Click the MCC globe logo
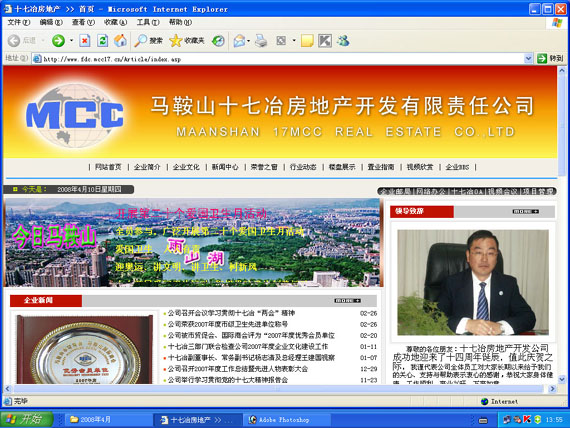The height and width of the screenshot is (428, 570). click(75, 115)
